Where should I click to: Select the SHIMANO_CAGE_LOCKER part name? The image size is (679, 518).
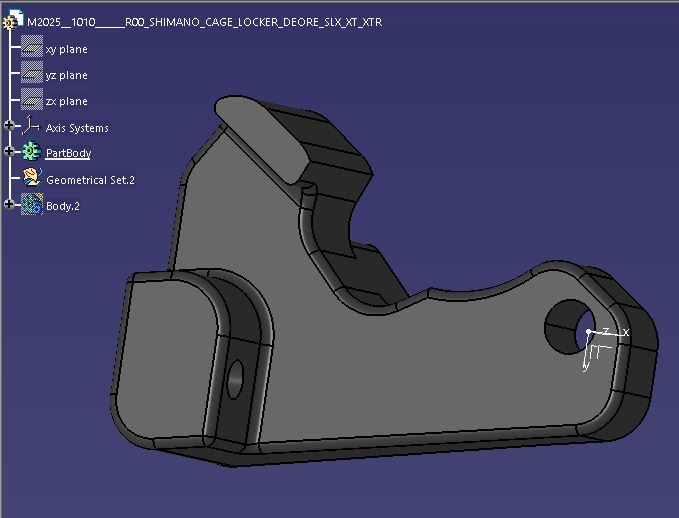click(x=204, y=22)
